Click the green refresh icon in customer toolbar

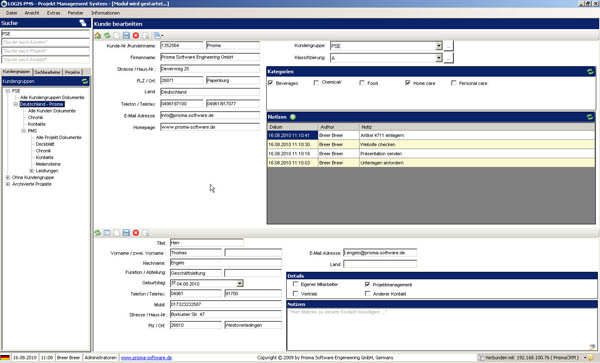coord(107,36)
